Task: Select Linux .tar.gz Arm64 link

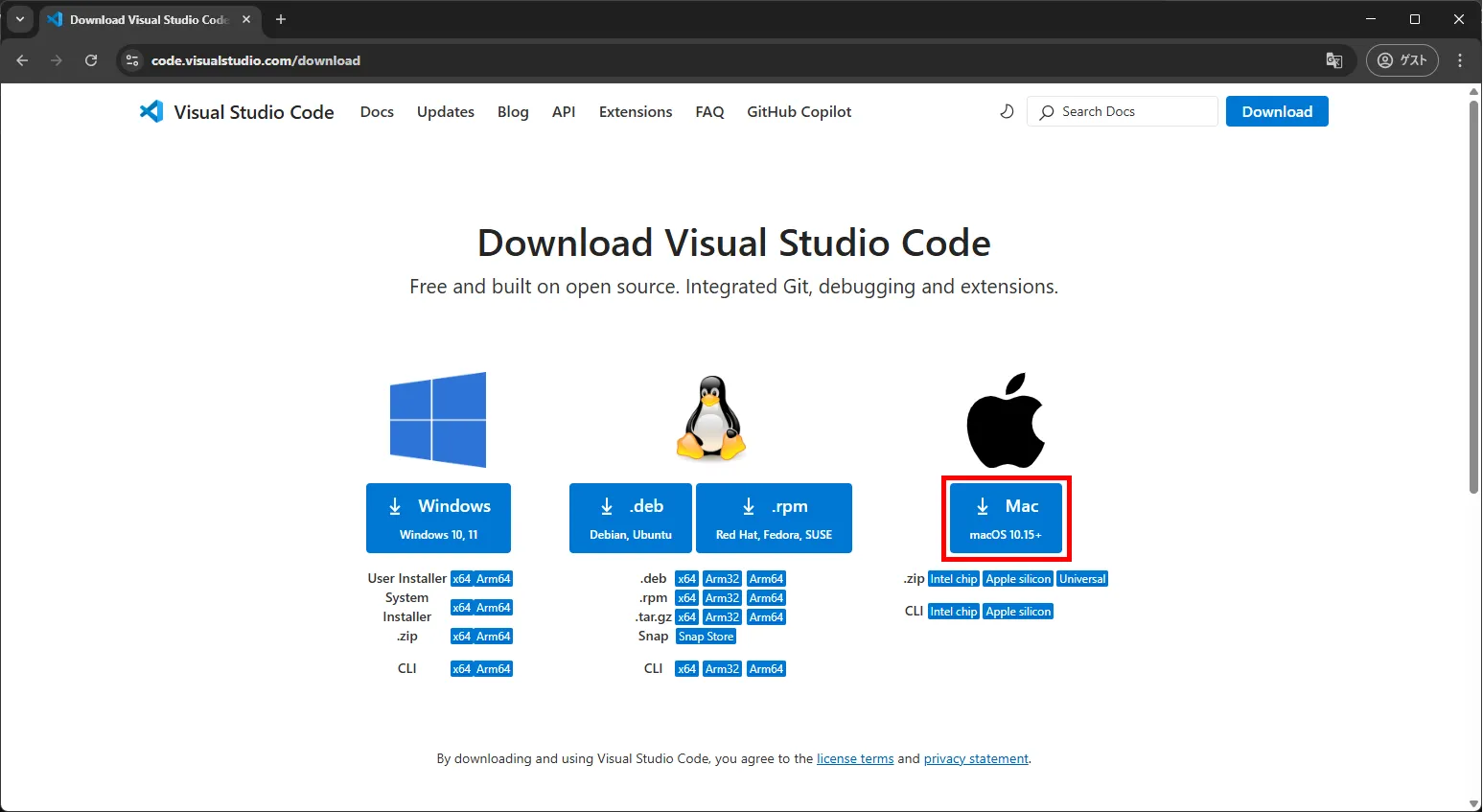Action: tap(766, 617)
